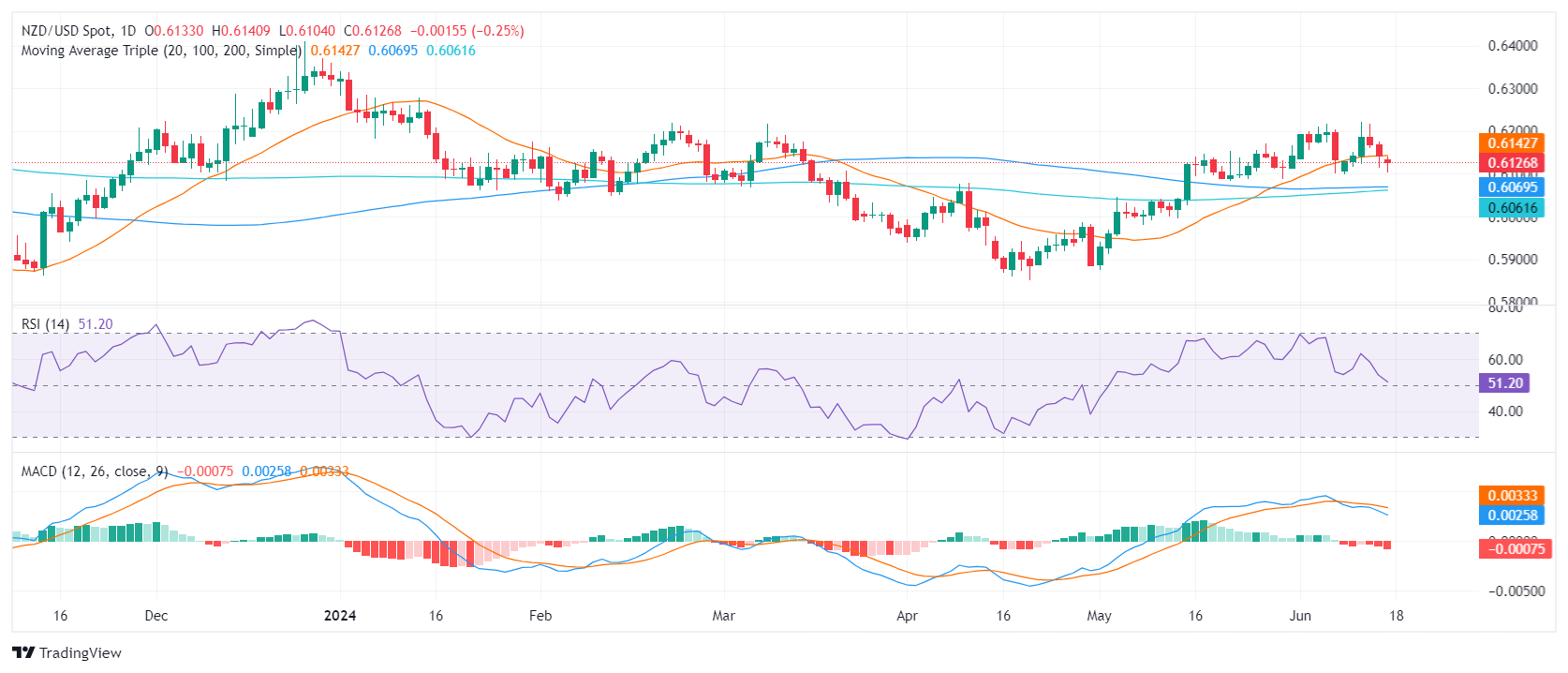Click the TradingView logo icon
The height and width of the screenshot is (673, 1568).
(x=23, y=653)
